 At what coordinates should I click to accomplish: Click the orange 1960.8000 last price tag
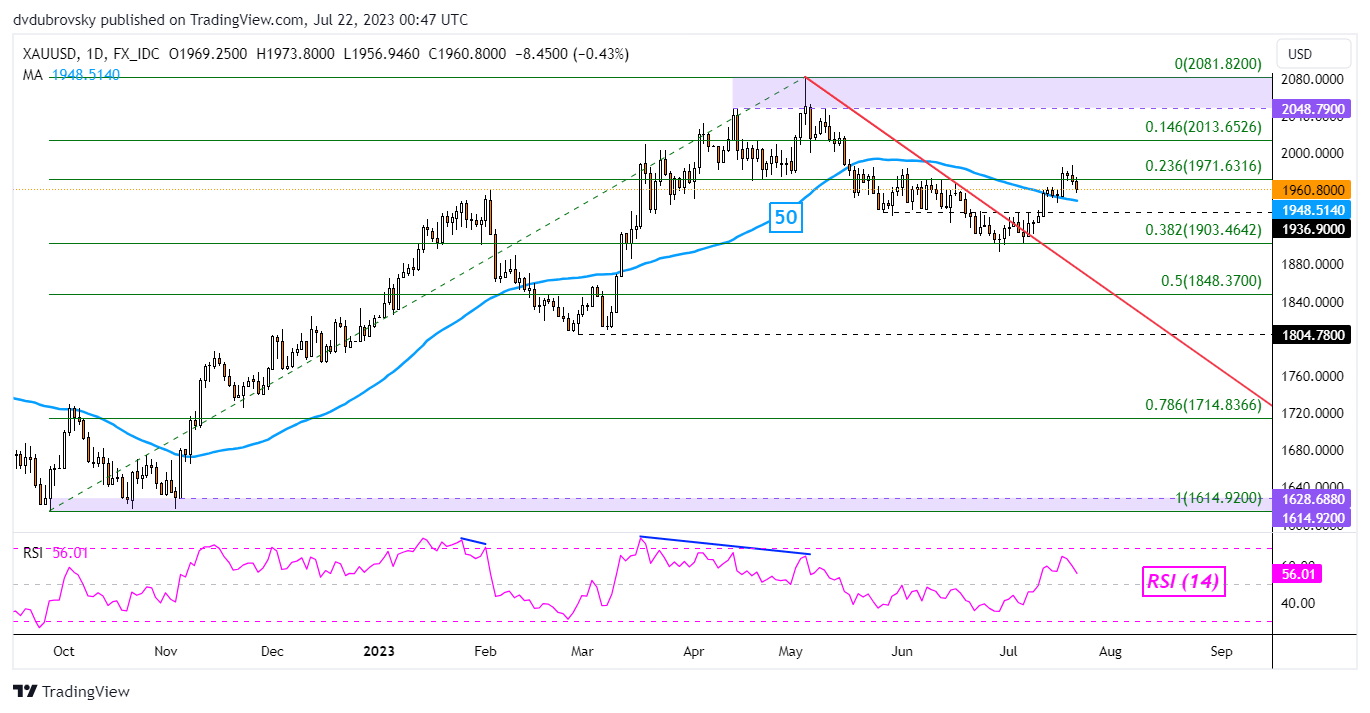pyautogui.click(x=1313, y=189)
